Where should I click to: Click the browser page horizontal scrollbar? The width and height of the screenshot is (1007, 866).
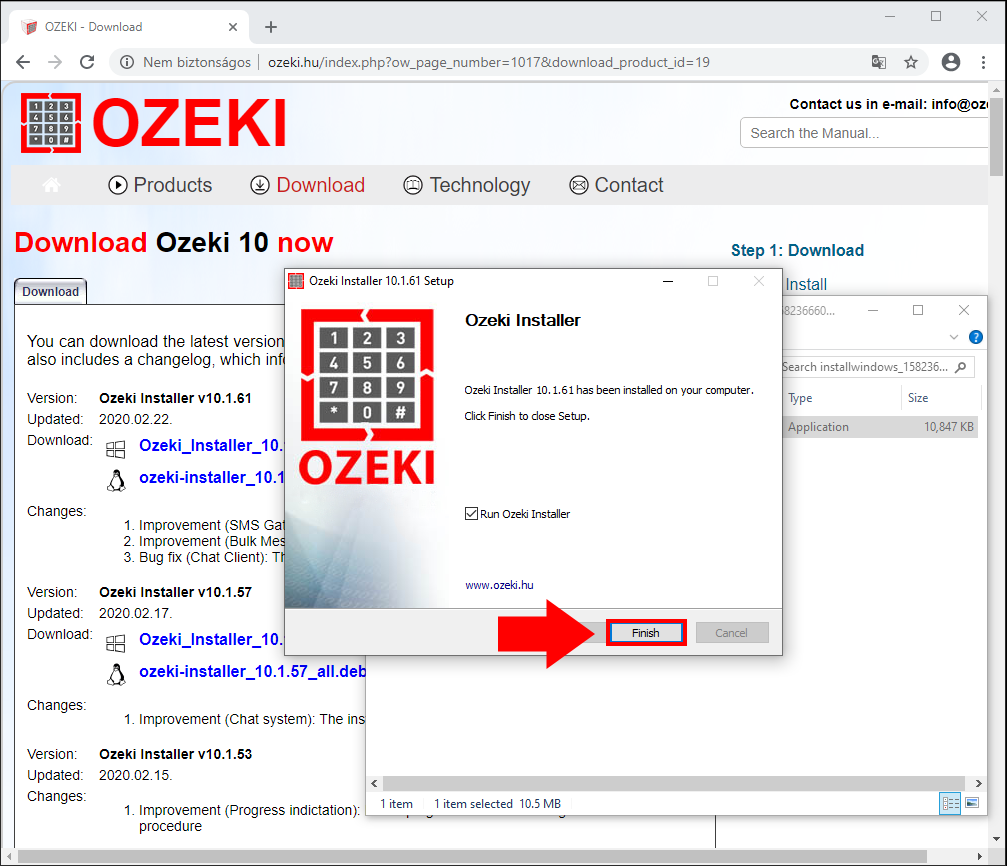point(472,856)
